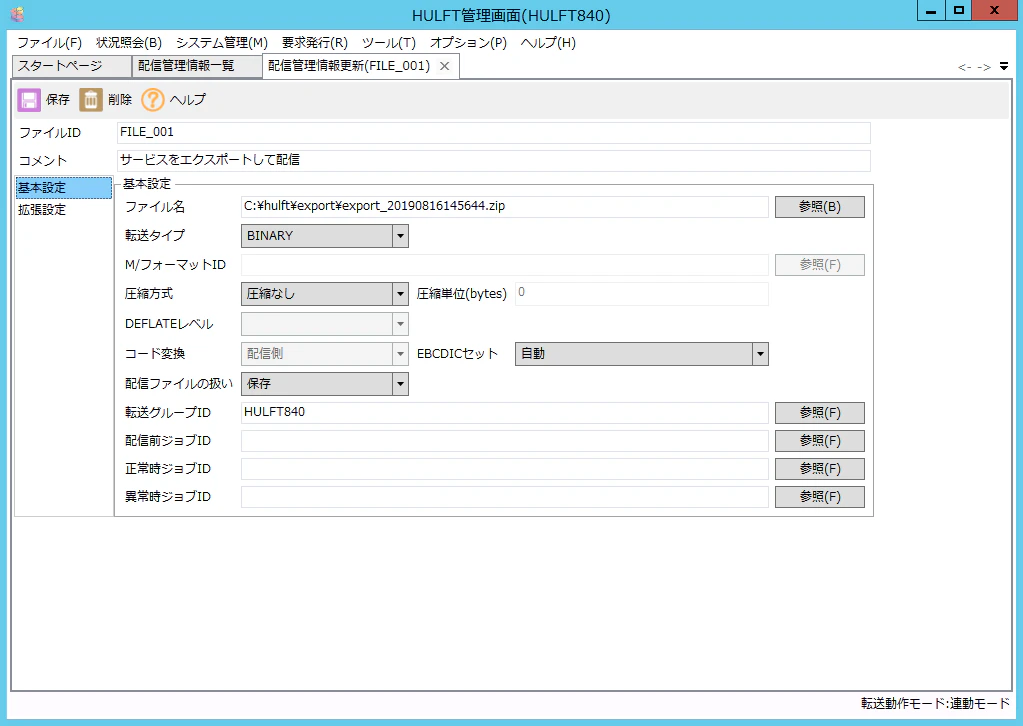Viewport: 1023px width, 726px height.
Task: Click the 正常時ジョブID input field
Action: click(504, 469)
